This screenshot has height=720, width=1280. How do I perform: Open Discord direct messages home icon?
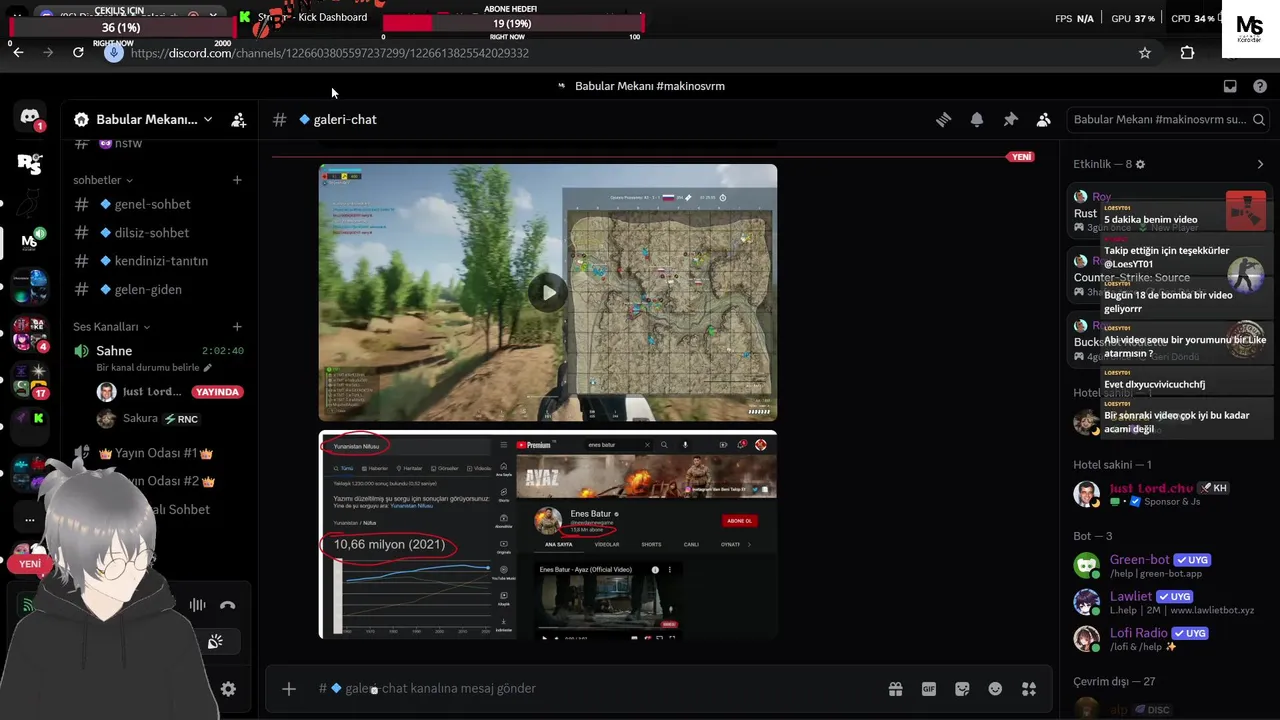tap(30, 117)
